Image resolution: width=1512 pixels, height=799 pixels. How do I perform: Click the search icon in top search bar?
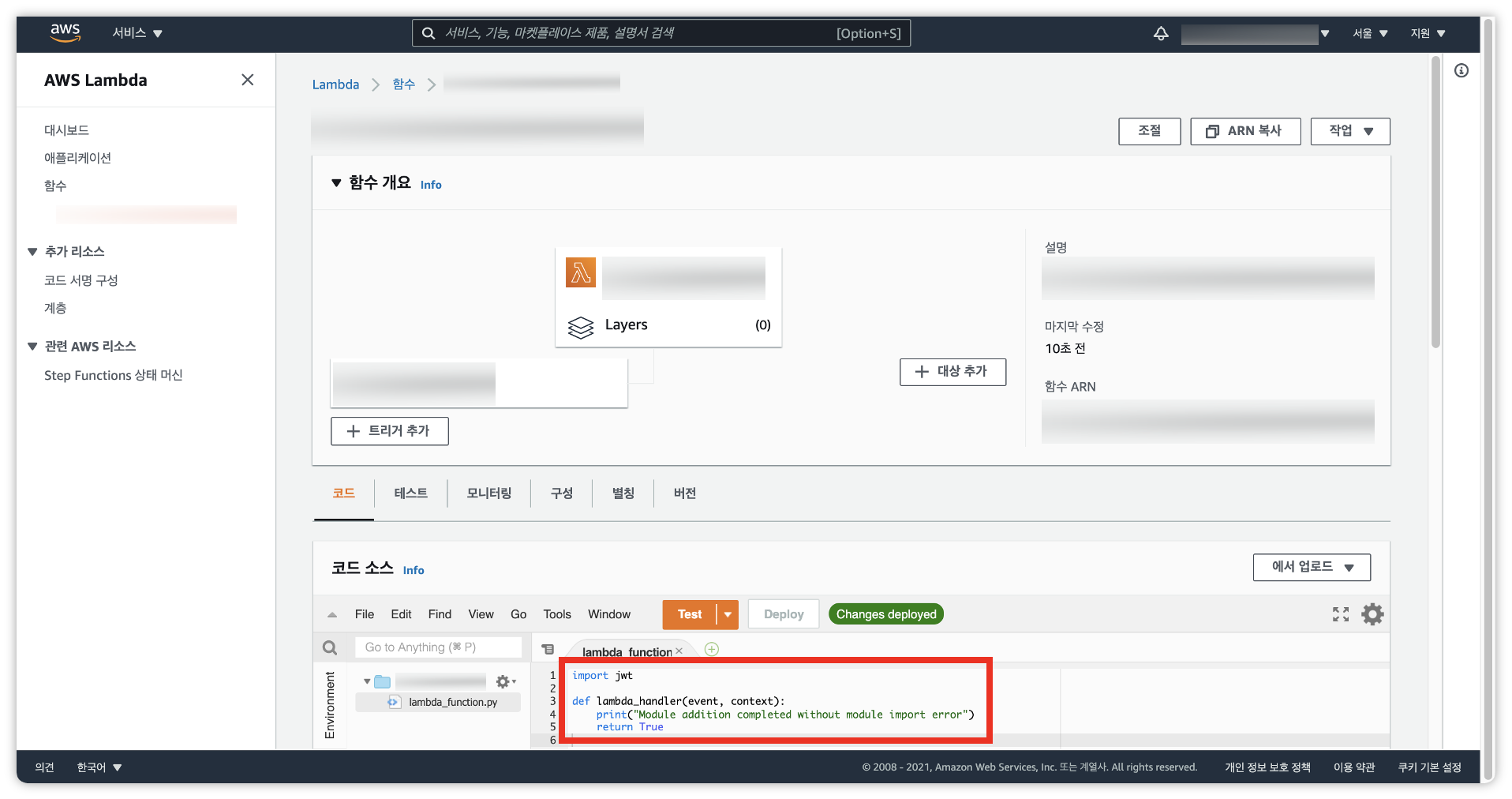(x=429, y=33)
